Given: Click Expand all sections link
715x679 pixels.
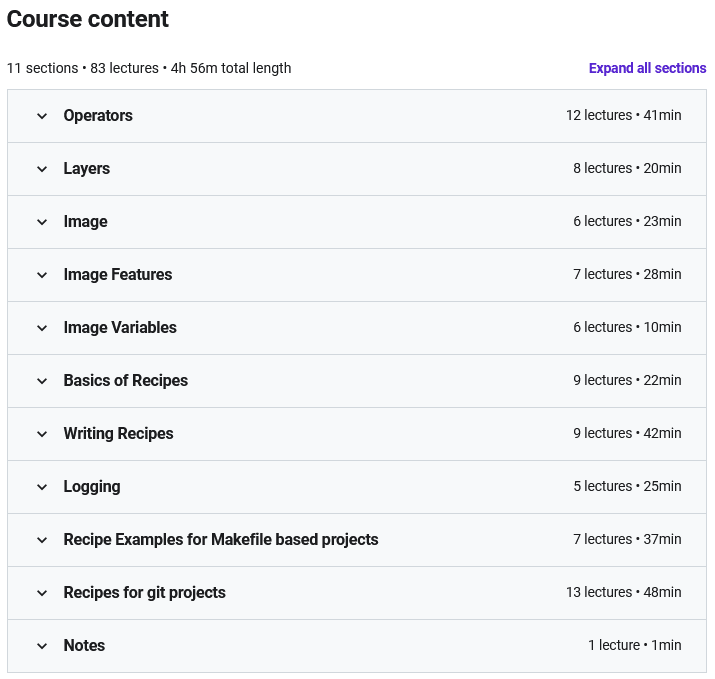Looking at the screenshot, I should (x=647, y=68).
